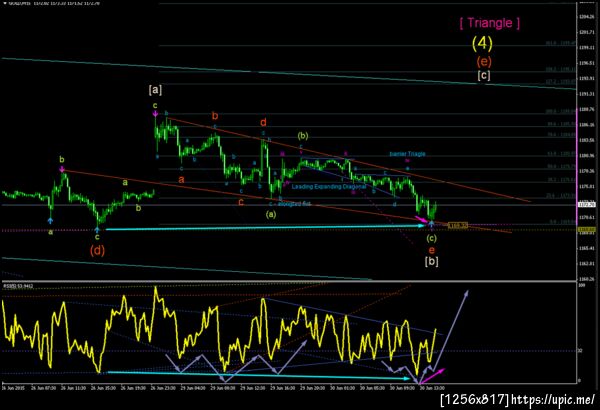The image size is (600, 410).
Task: Select the magenta [ Triangle ] label
Action: click(x=489, y=23)
